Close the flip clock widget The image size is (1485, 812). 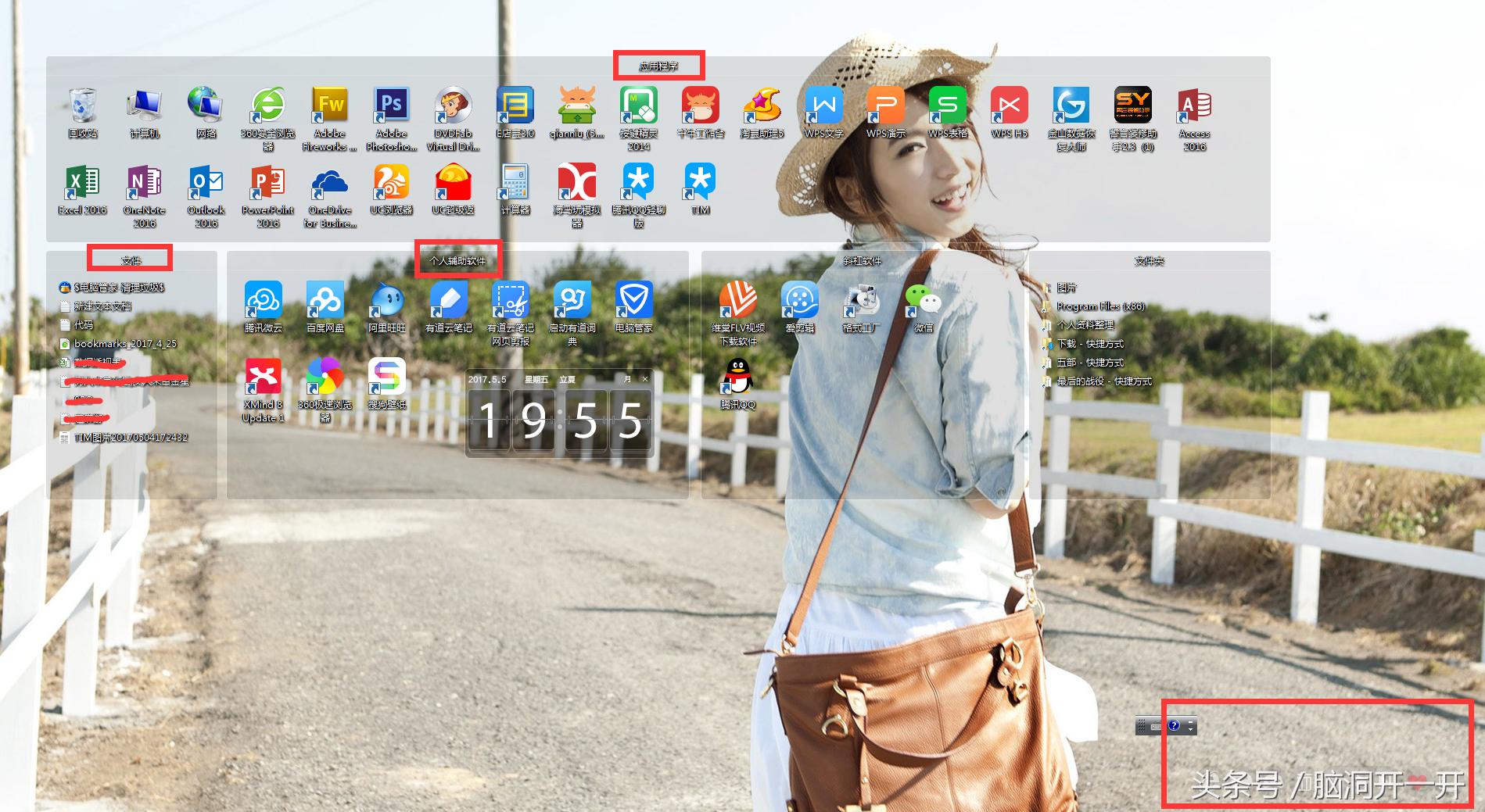click(x=645, y=379)
